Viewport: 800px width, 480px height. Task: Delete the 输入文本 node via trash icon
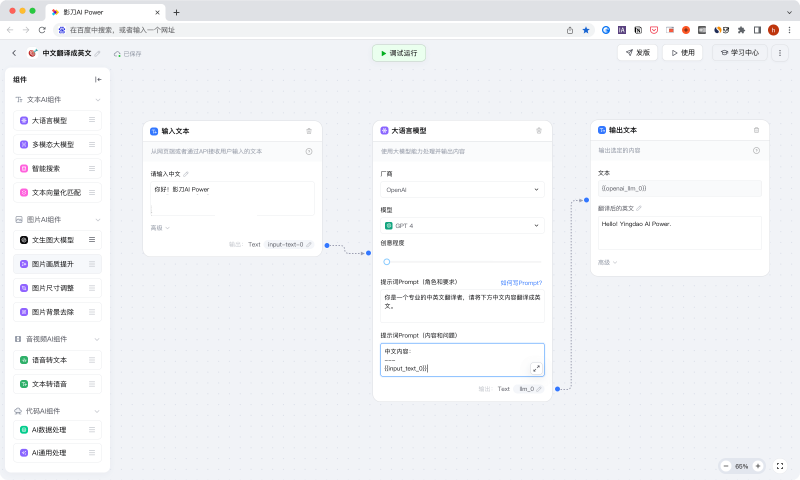pos(309,131)
